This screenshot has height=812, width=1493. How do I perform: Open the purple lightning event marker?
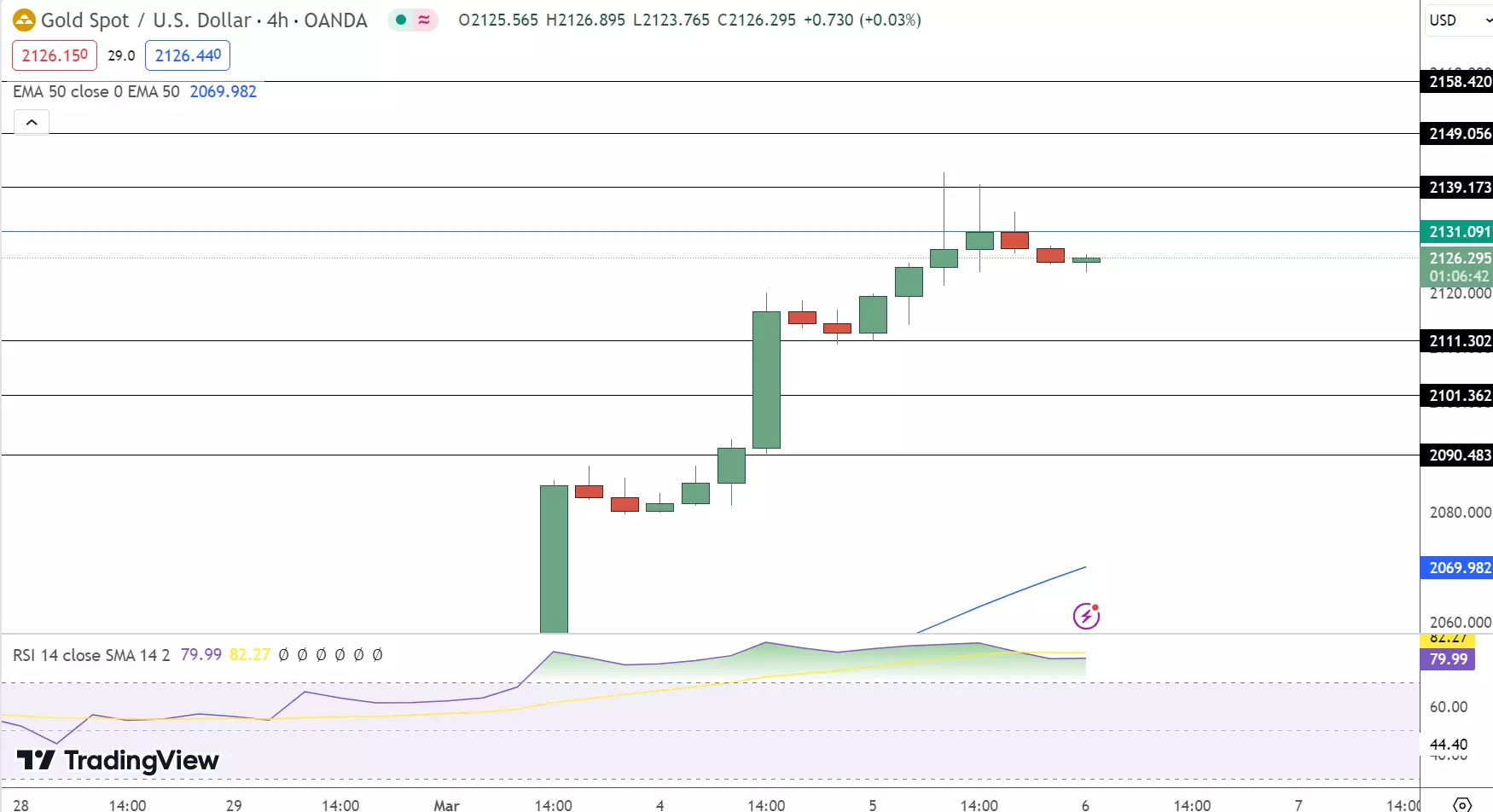[1086, 615]
